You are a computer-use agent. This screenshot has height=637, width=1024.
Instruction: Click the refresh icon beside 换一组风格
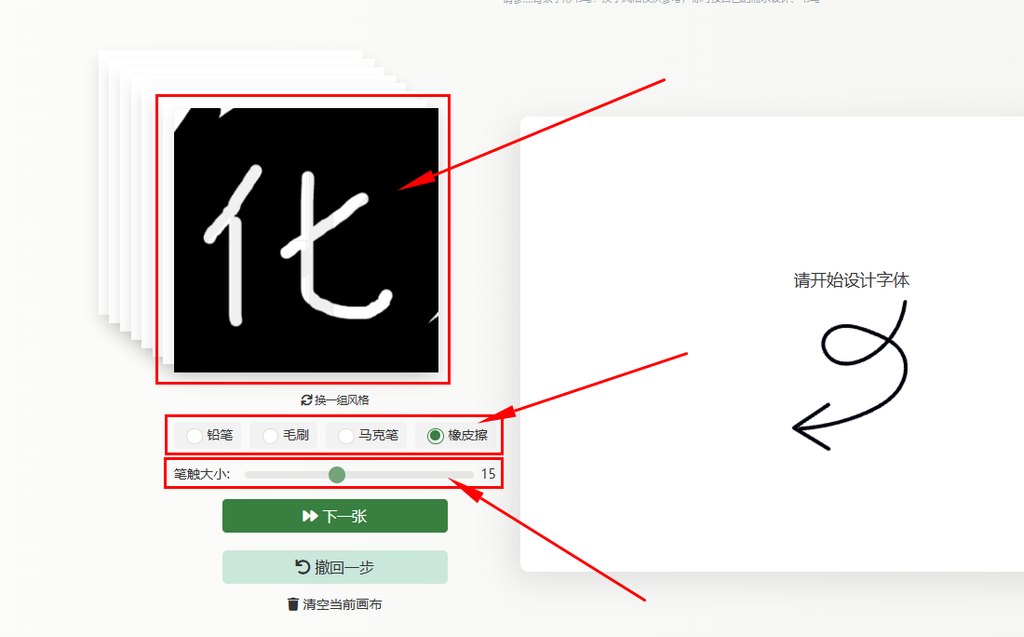click(x=306, y=400)
